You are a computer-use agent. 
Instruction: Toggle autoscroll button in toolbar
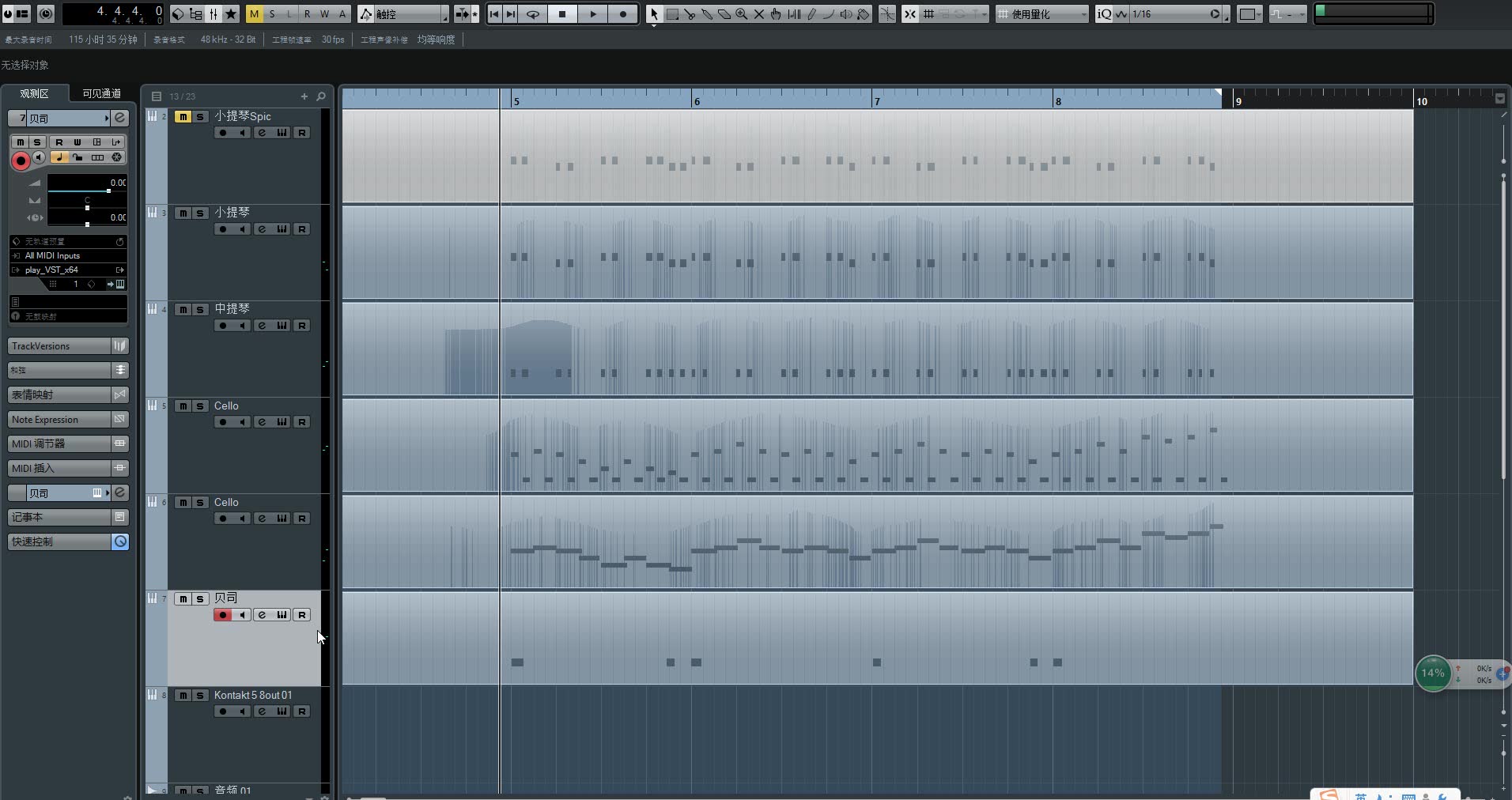coord(463,14)
